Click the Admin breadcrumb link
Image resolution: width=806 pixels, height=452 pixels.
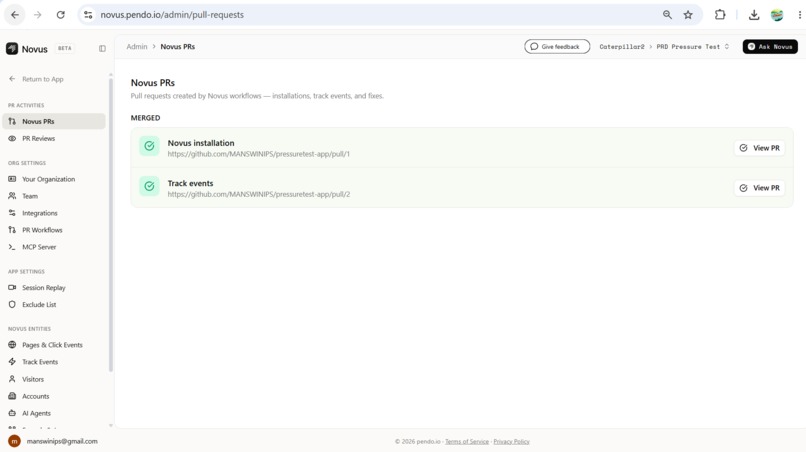coord(137,46)
